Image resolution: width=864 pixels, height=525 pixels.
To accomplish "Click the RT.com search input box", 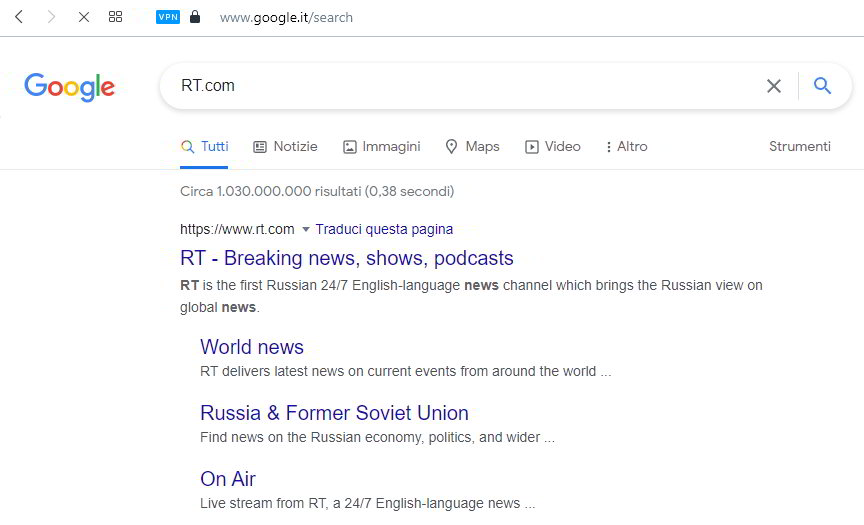I will pos(463,85).
